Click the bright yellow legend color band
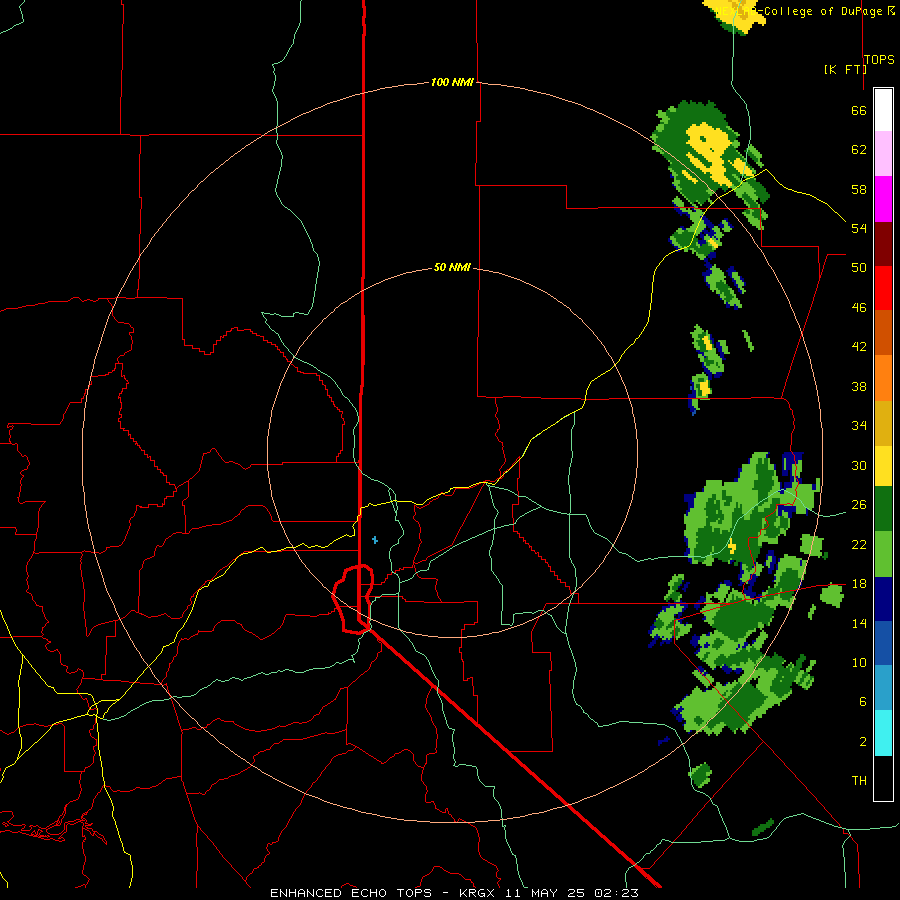900x900 pixels. (x=883, y=465)
